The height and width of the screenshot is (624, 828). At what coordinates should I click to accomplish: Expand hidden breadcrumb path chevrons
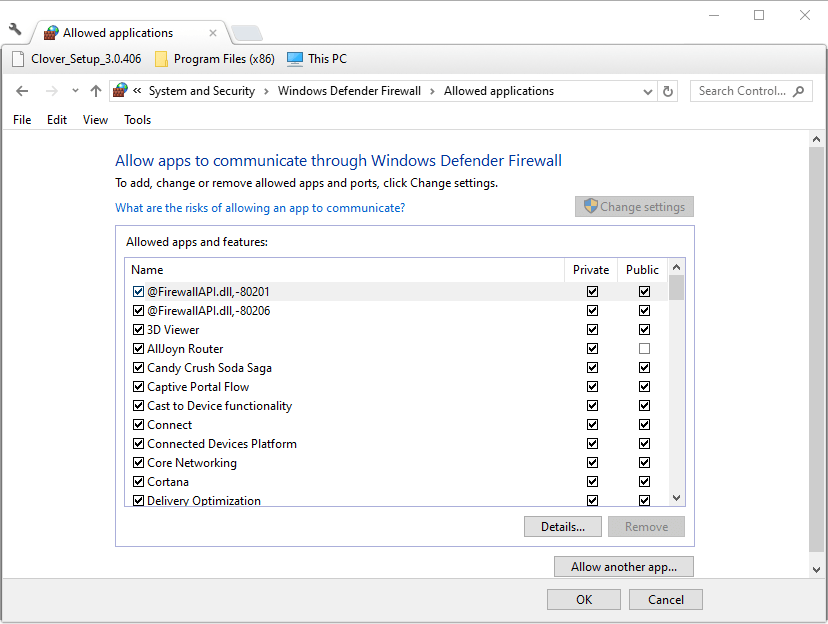pyautogui.click(x=137, y=91)
